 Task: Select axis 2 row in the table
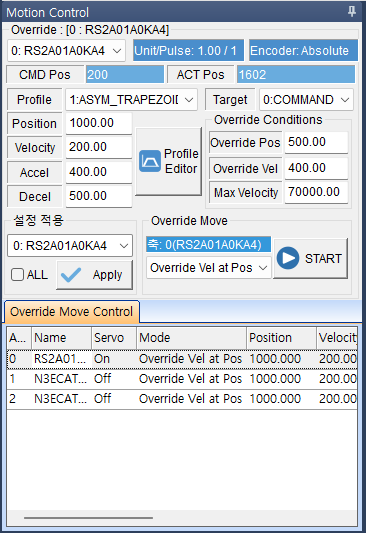pos(182,399)
